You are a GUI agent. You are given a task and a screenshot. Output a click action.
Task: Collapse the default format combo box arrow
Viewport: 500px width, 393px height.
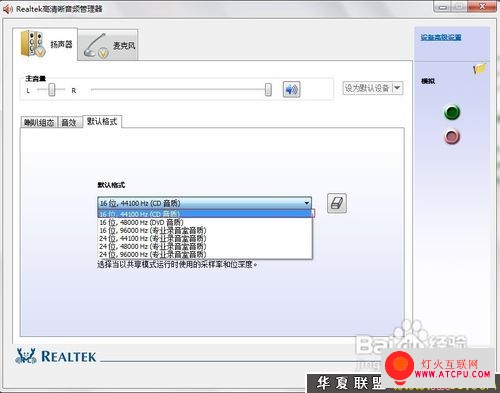tap(307, 203)
